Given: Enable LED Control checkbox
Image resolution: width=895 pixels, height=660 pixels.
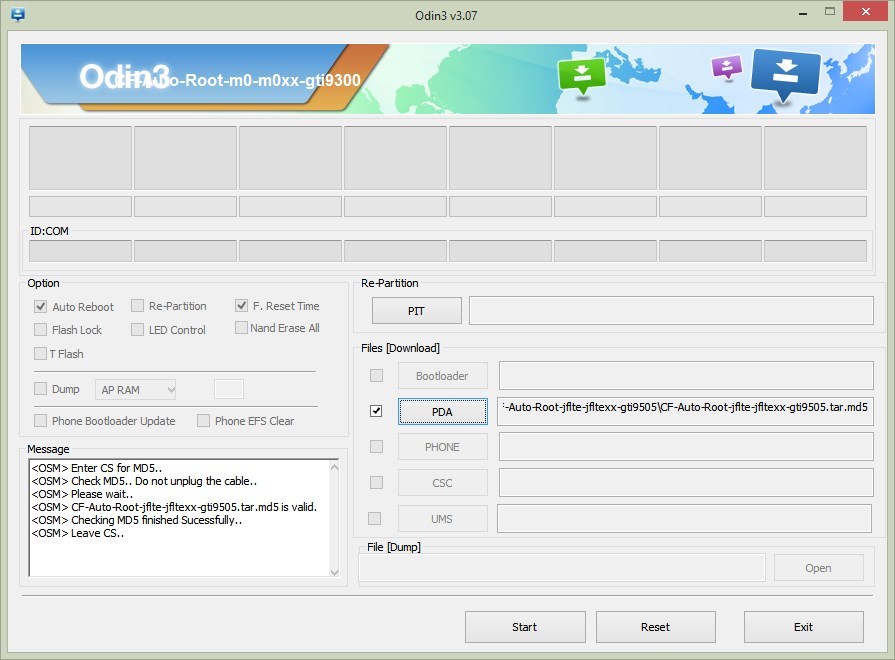Looking at the screenshot, I should pyautogui.click(x=137, y=329).
